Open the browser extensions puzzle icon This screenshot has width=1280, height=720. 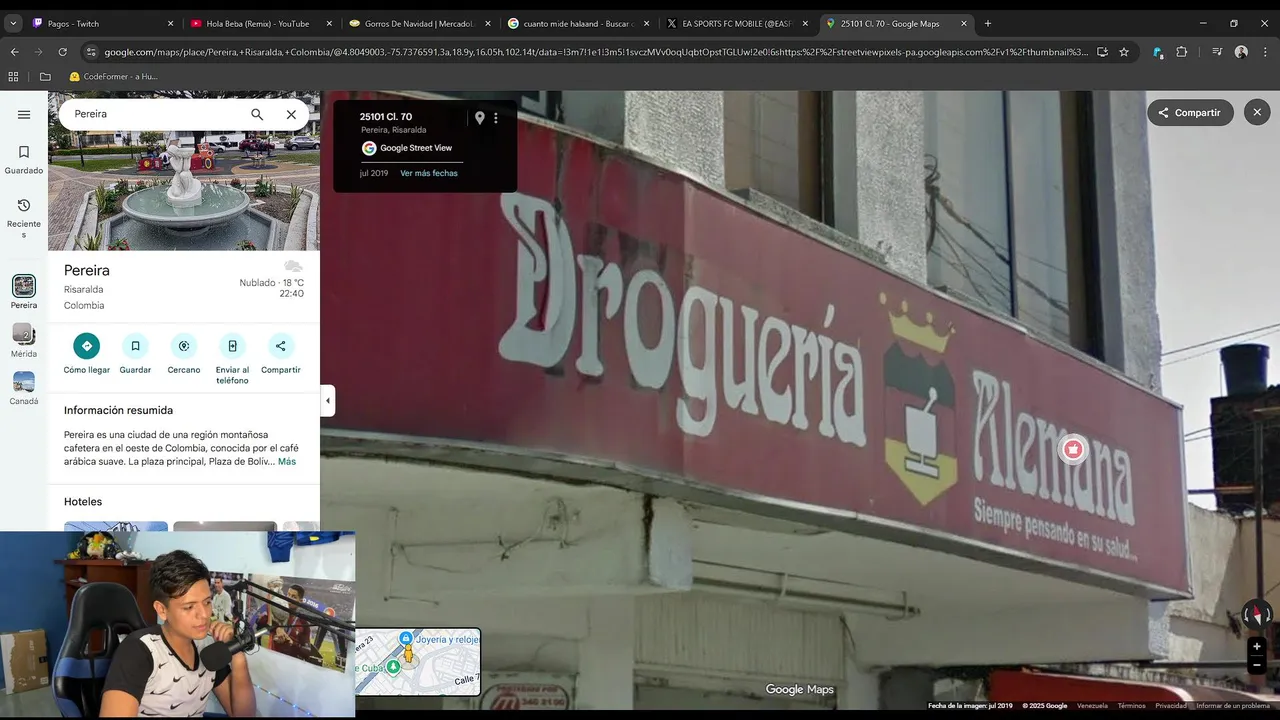pos(1182,52)
